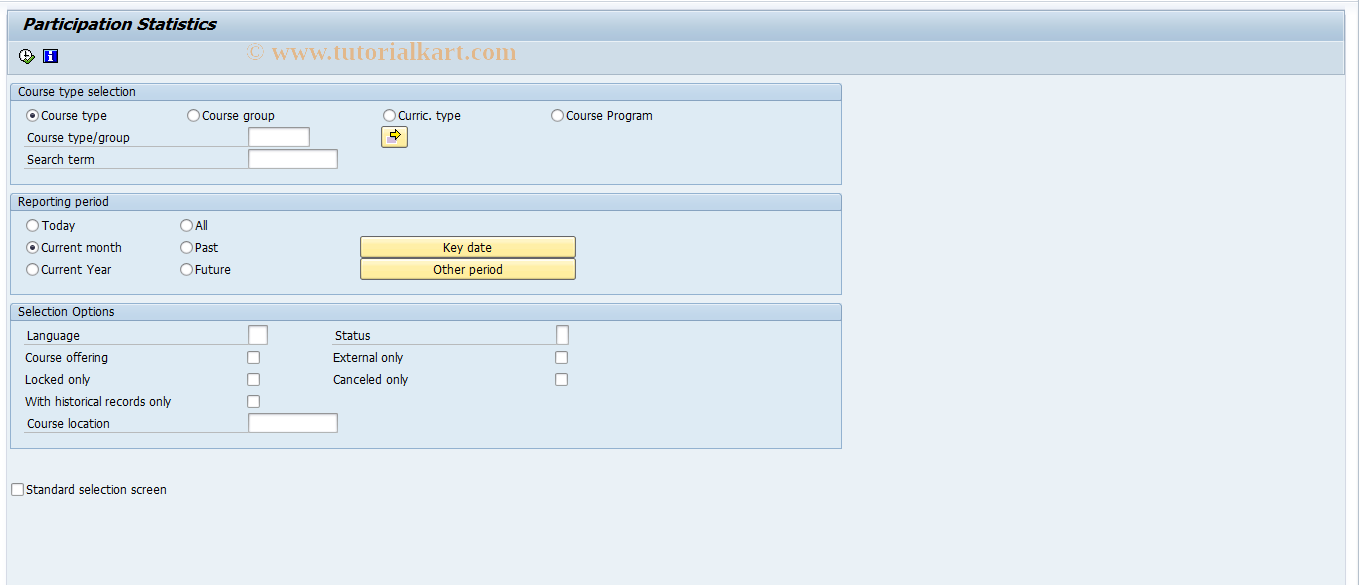Choose the Course Program option

point(557,116)
